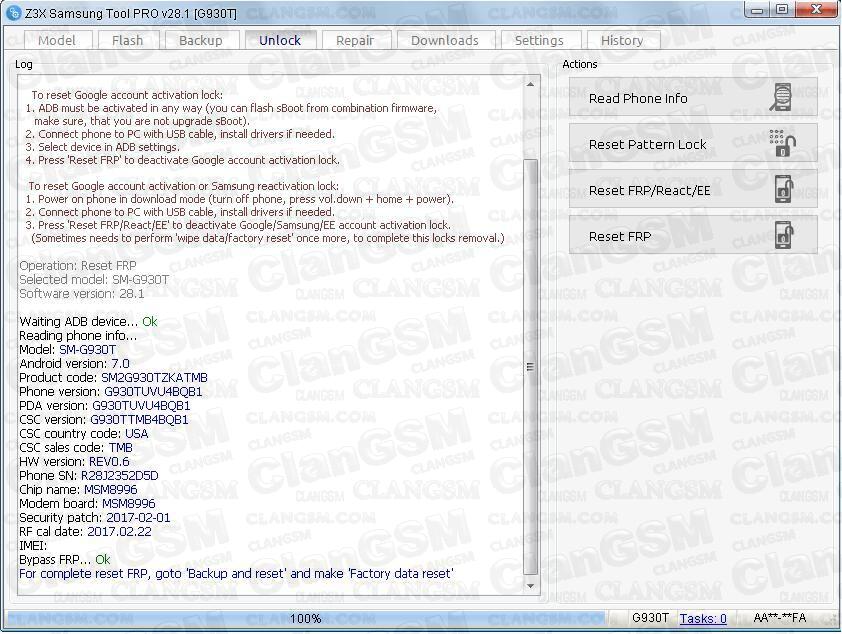Click the 'Model: SM-G930T' log line

tap(67, 350)
